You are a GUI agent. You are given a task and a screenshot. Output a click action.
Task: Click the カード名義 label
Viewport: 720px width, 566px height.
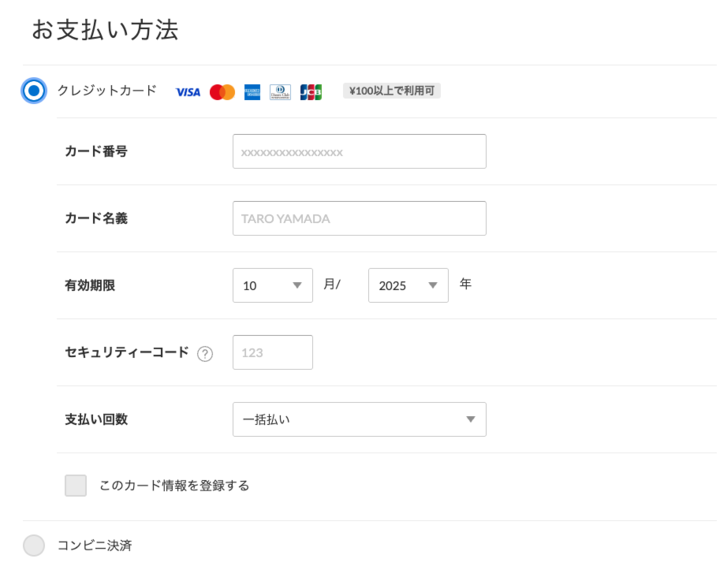(96, 218)
